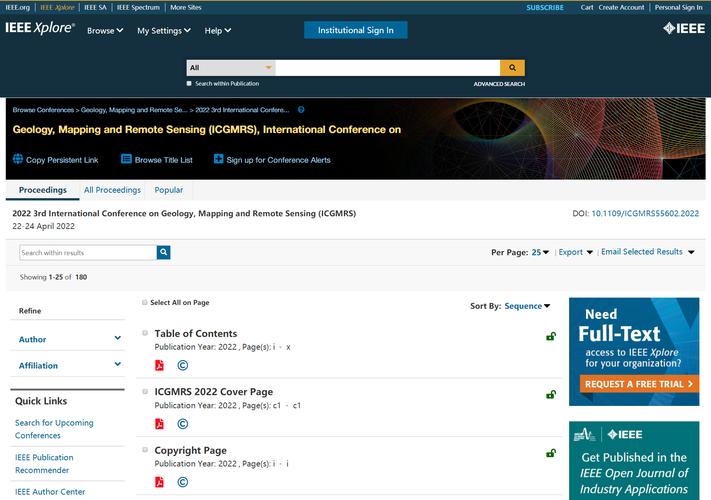The image size is (711, 500).
Task: Click the open access lock icon for Table of Contents
Action: click(550, 337)
